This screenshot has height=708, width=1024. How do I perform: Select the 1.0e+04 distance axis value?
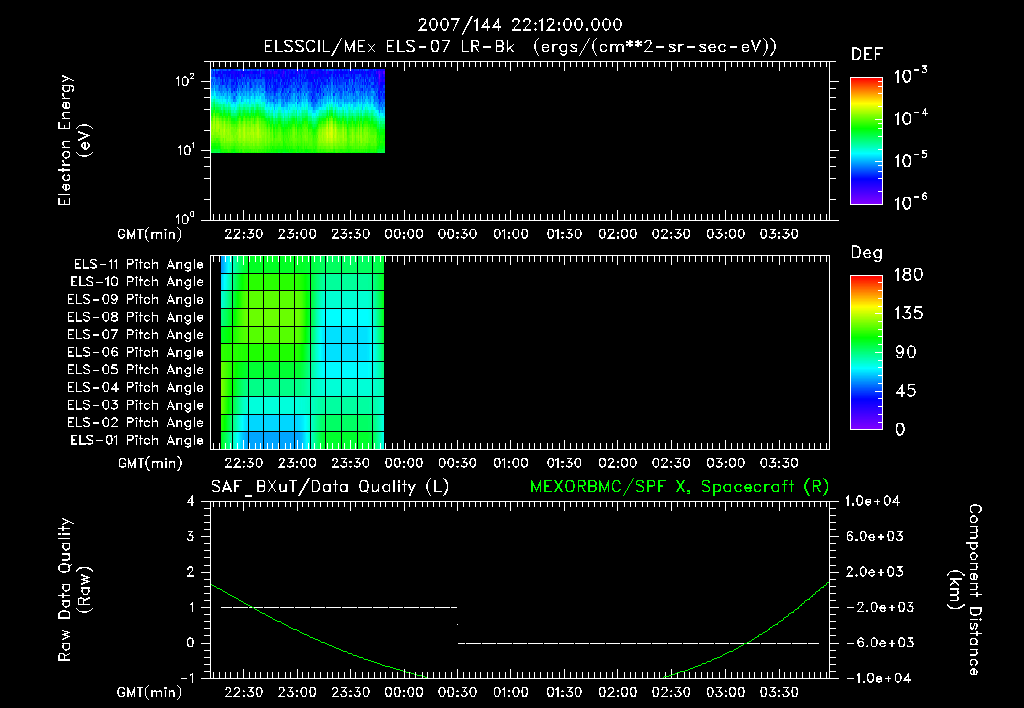[x=872, y=501]
